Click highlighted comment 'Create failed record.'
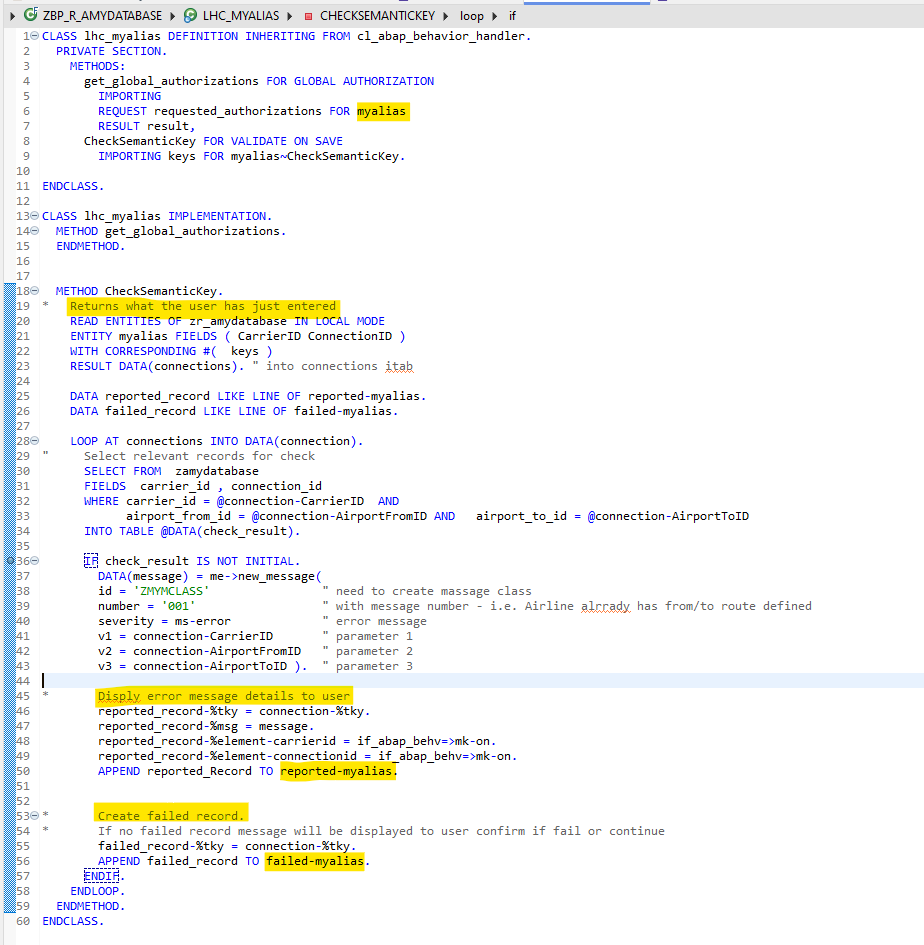This screenshot has height=945, width=924. pyautogui.click(x=171, y=816)
